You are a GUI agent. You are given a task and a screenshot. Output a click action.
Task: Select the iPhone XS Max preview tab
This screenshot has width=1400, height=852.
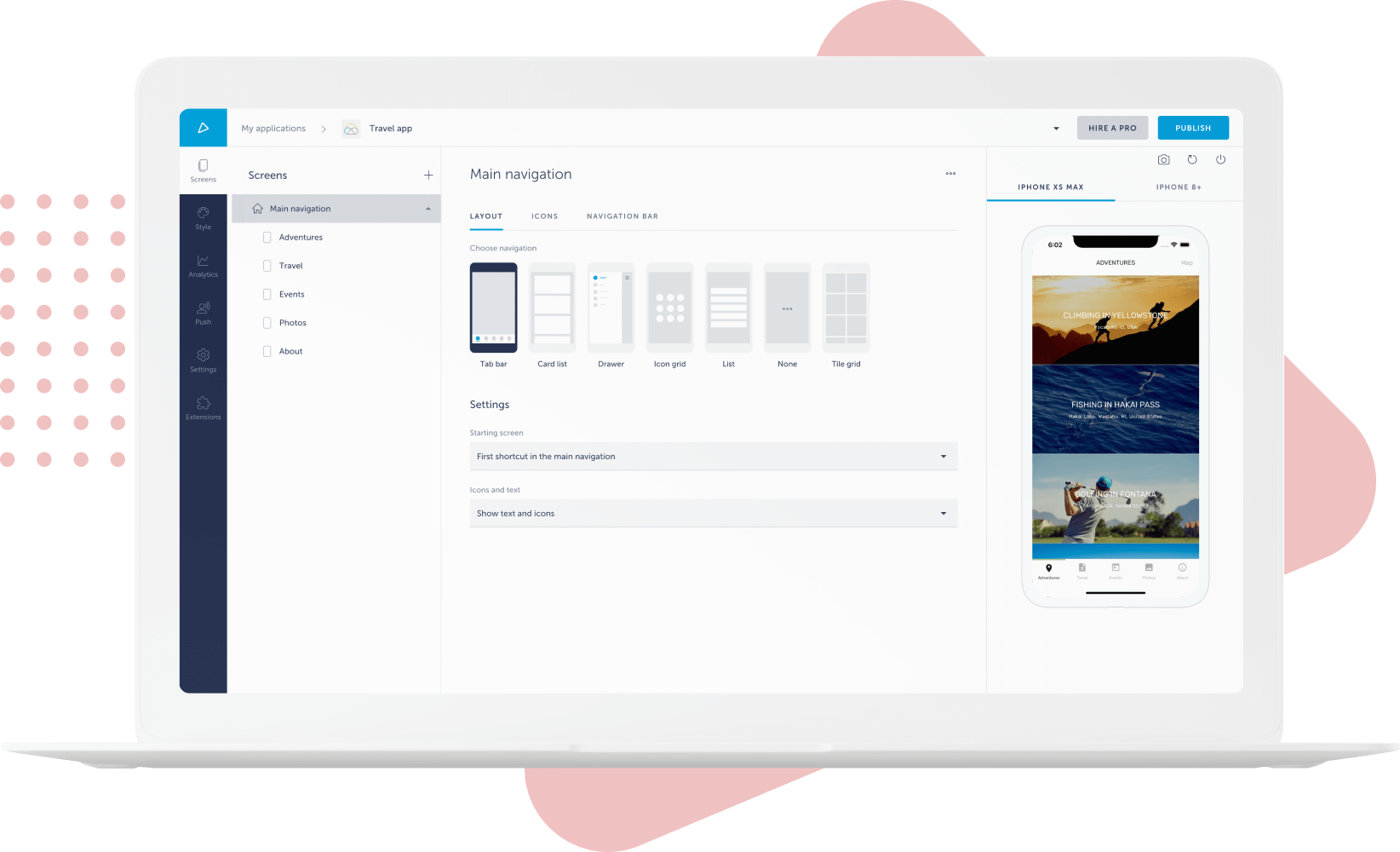pos(1051,187)
